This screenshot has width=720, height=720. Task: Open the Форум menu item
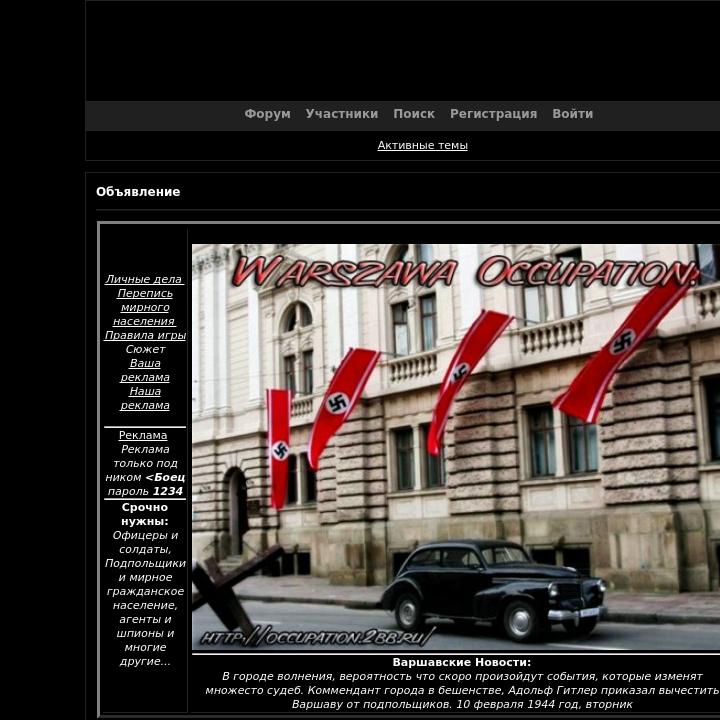(x=267, y=114)
